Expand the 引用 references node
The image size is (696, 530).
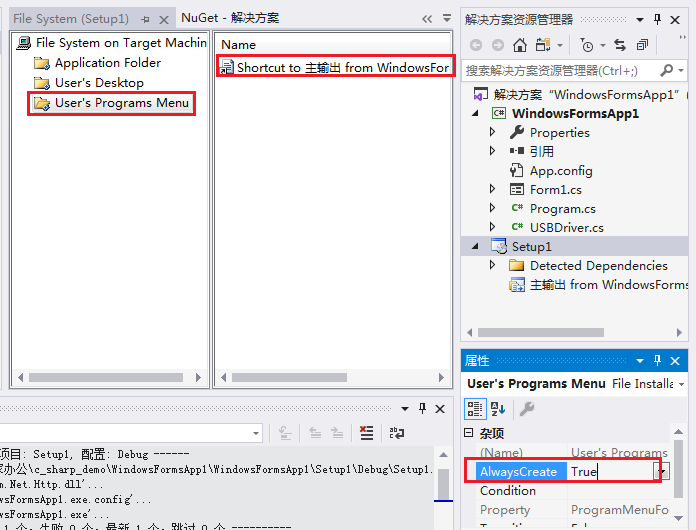[492, 151]
